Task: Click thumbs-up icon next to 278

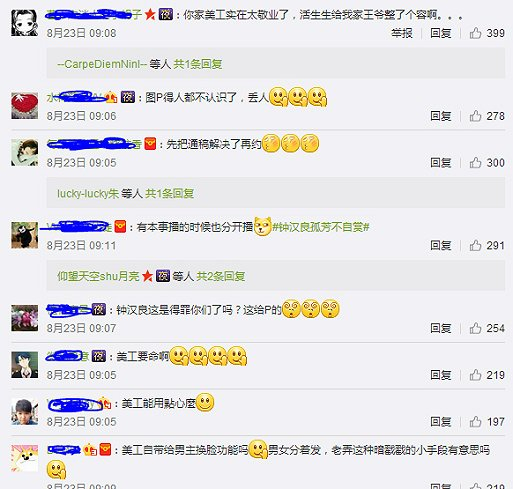Action: (475, 116)
